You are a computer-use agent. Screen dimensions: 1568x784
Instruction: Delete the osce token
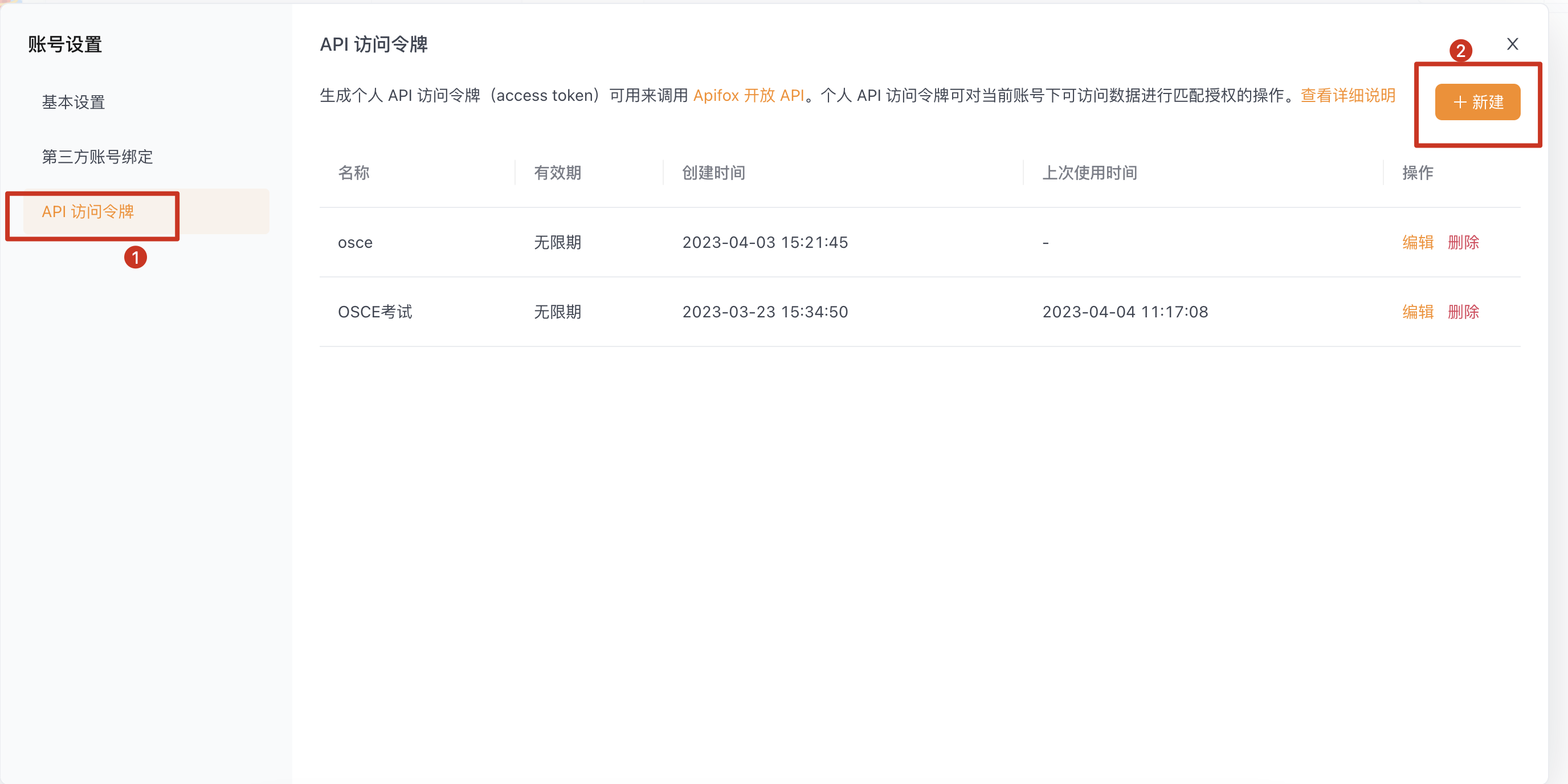click(1463, 242)
